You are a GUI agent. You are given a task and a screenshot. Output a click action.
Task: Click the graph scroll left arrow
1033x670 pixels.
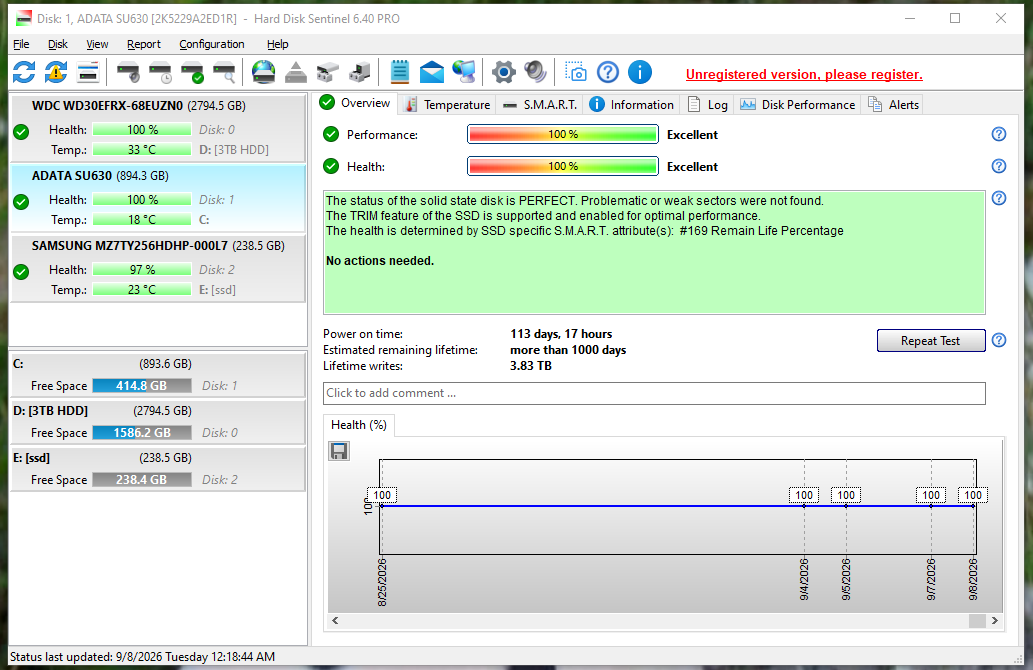click(335, 621)
